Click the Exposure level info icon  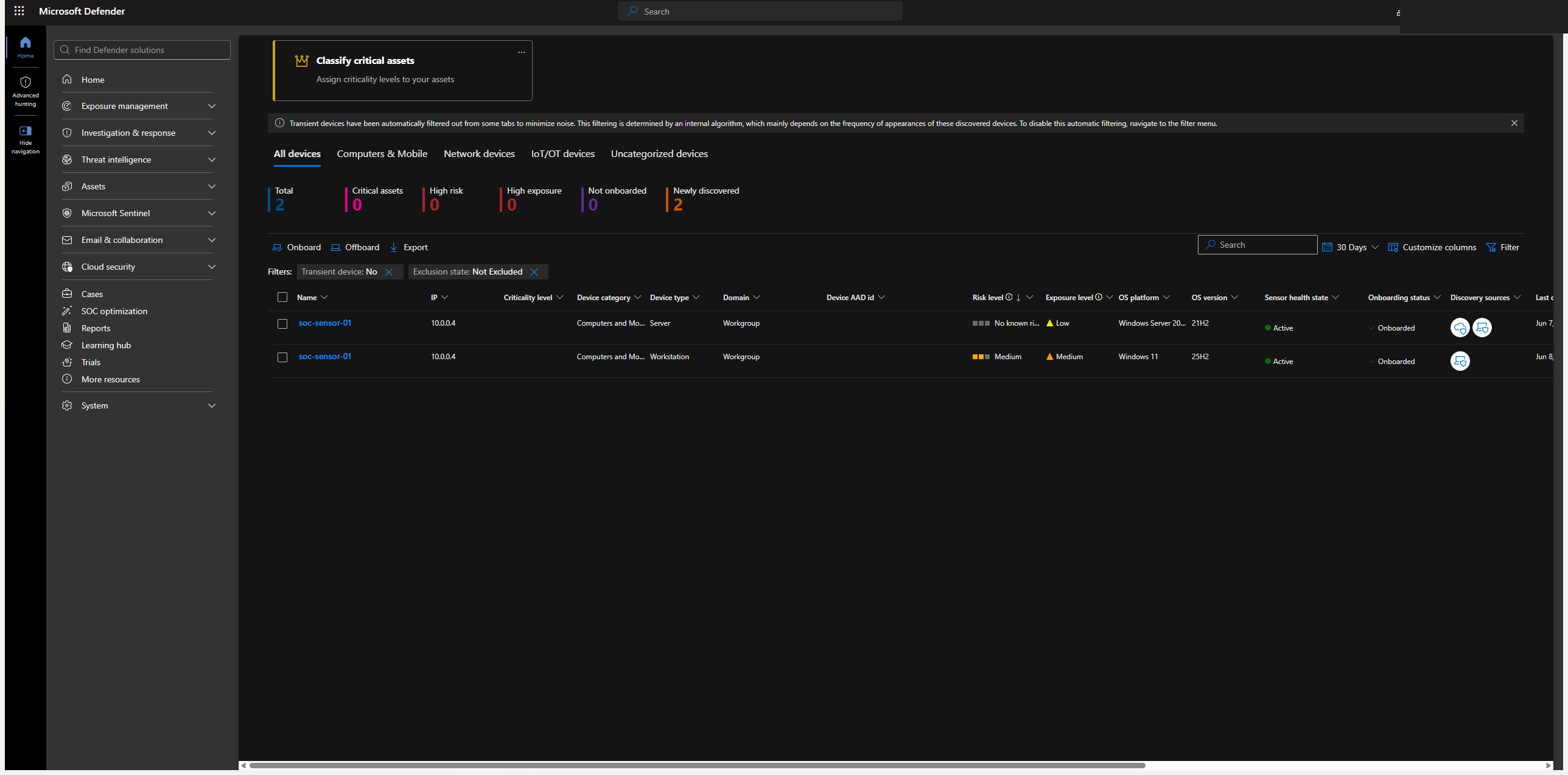point(1099,297)
